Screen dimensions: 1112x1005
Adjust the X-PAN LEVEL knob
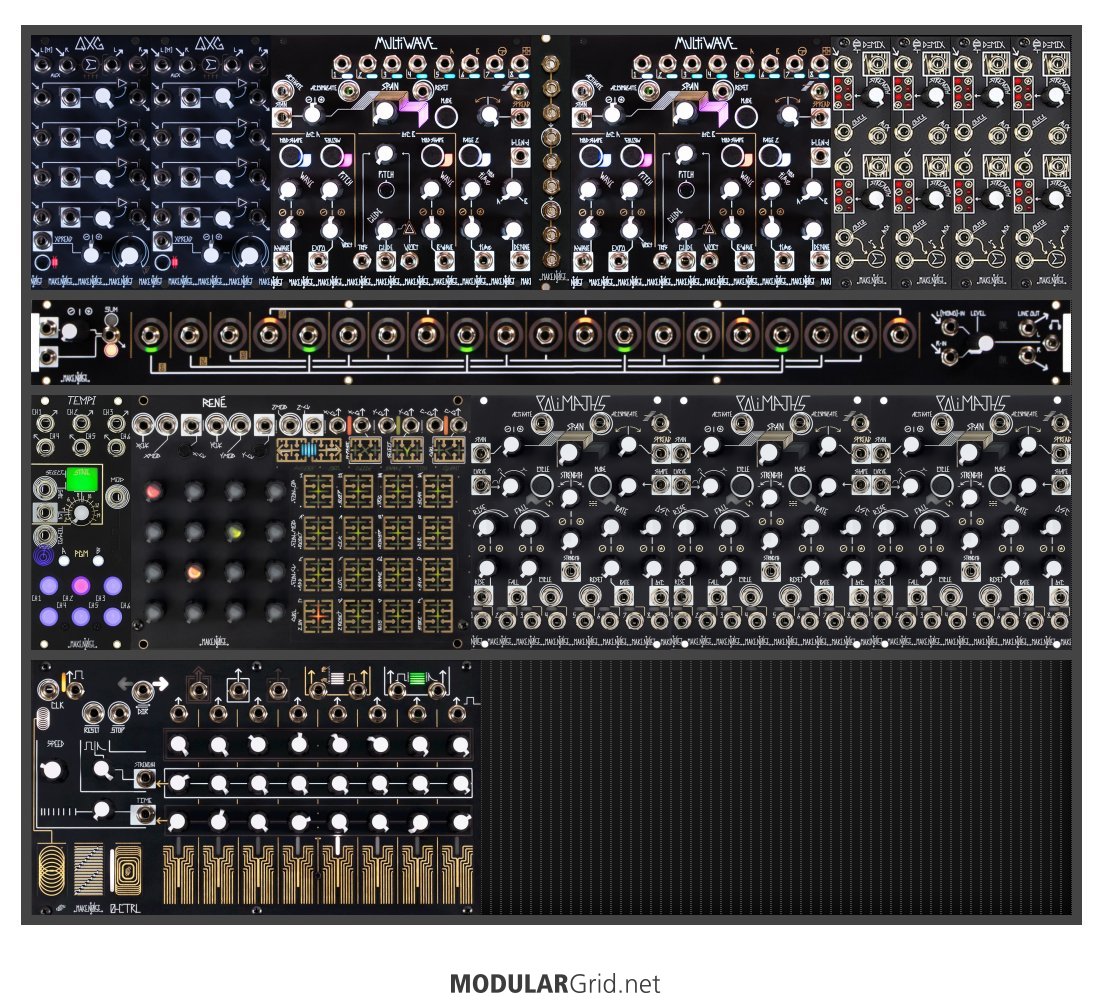(984, 344)
